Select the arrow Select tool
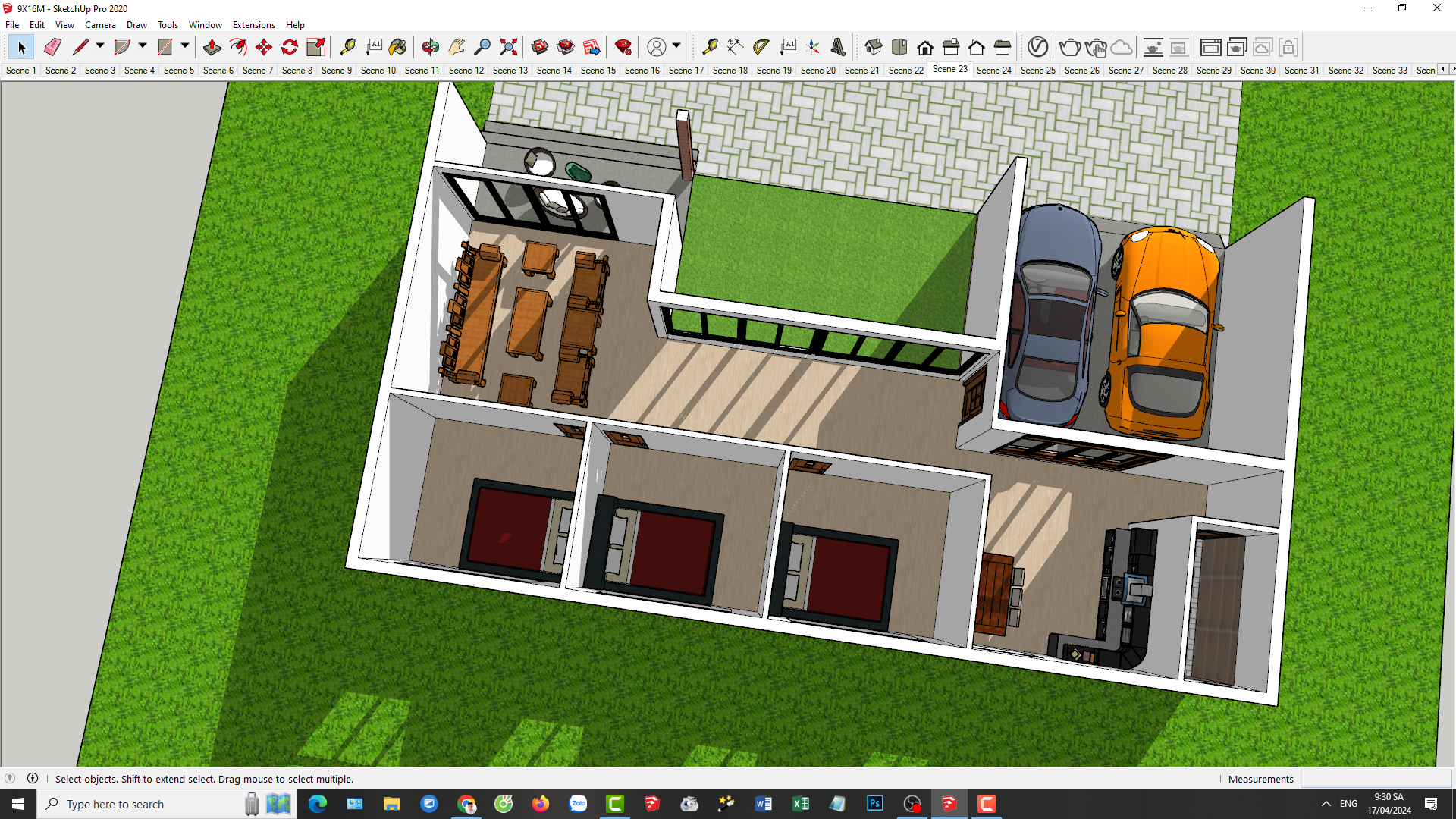Screen dimensions: 1456x819 click(21, 47)
